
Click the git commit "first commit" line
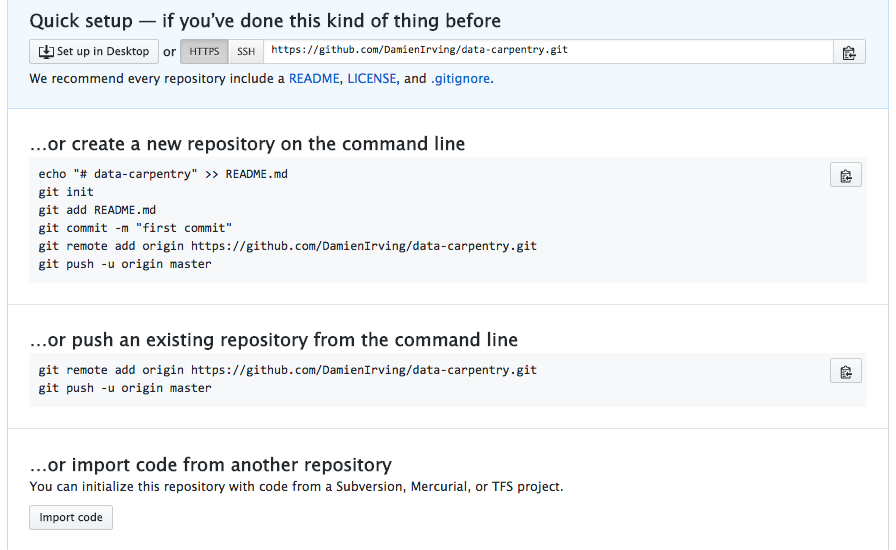pyautogui.click(x=135, y=228)
